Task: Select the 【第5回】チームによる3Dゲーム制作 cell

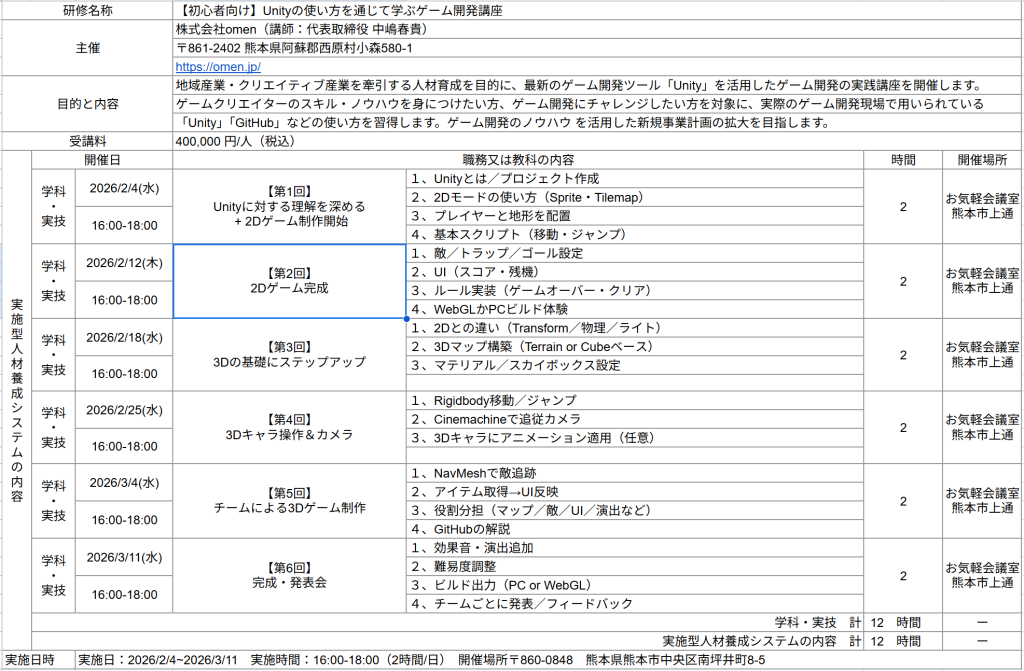Action: (x=289, y=500)
